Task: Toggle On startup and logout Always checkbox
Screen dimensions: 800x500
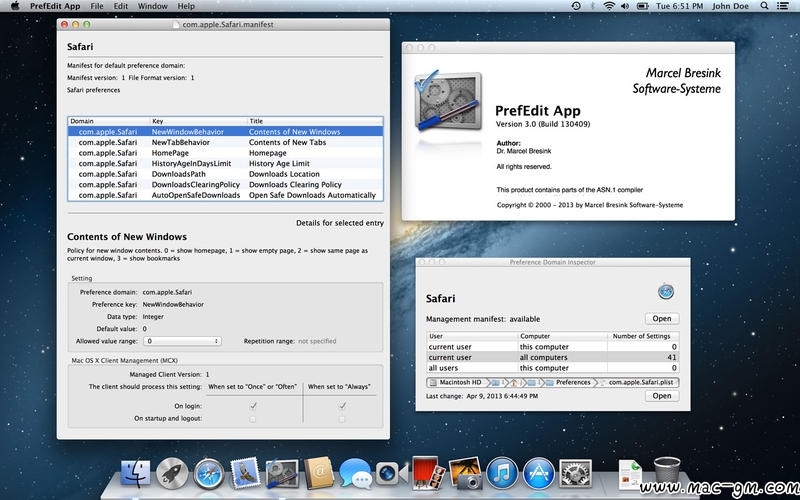Action: (x=342, y=418)
